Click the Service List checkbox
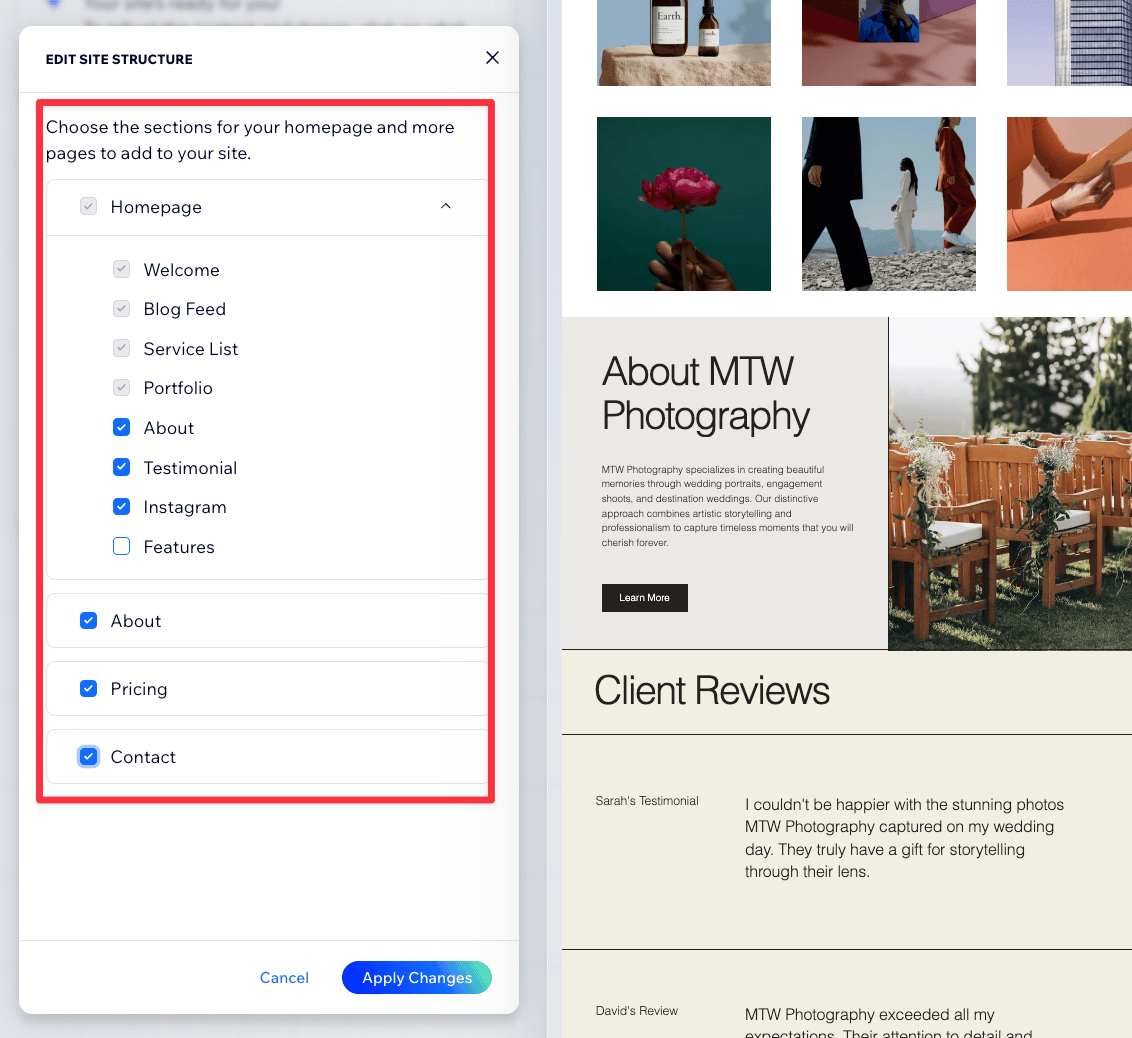Screen dimensions: 1132x1038 click(x=121, y=348)
